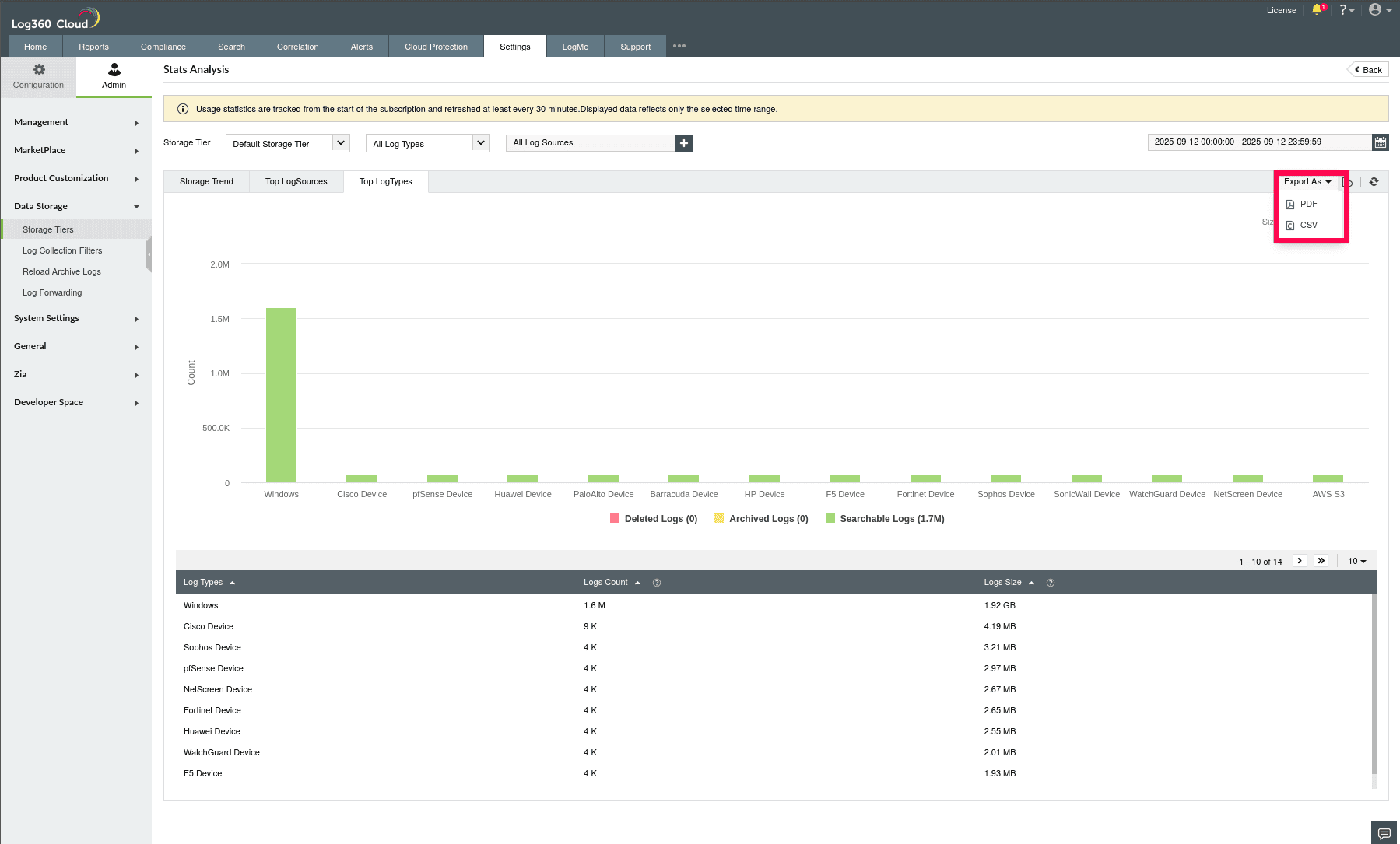Screen dimensions: 1400x844
Task: Open the All Log Types dropdown
Action: coord(428,143)
